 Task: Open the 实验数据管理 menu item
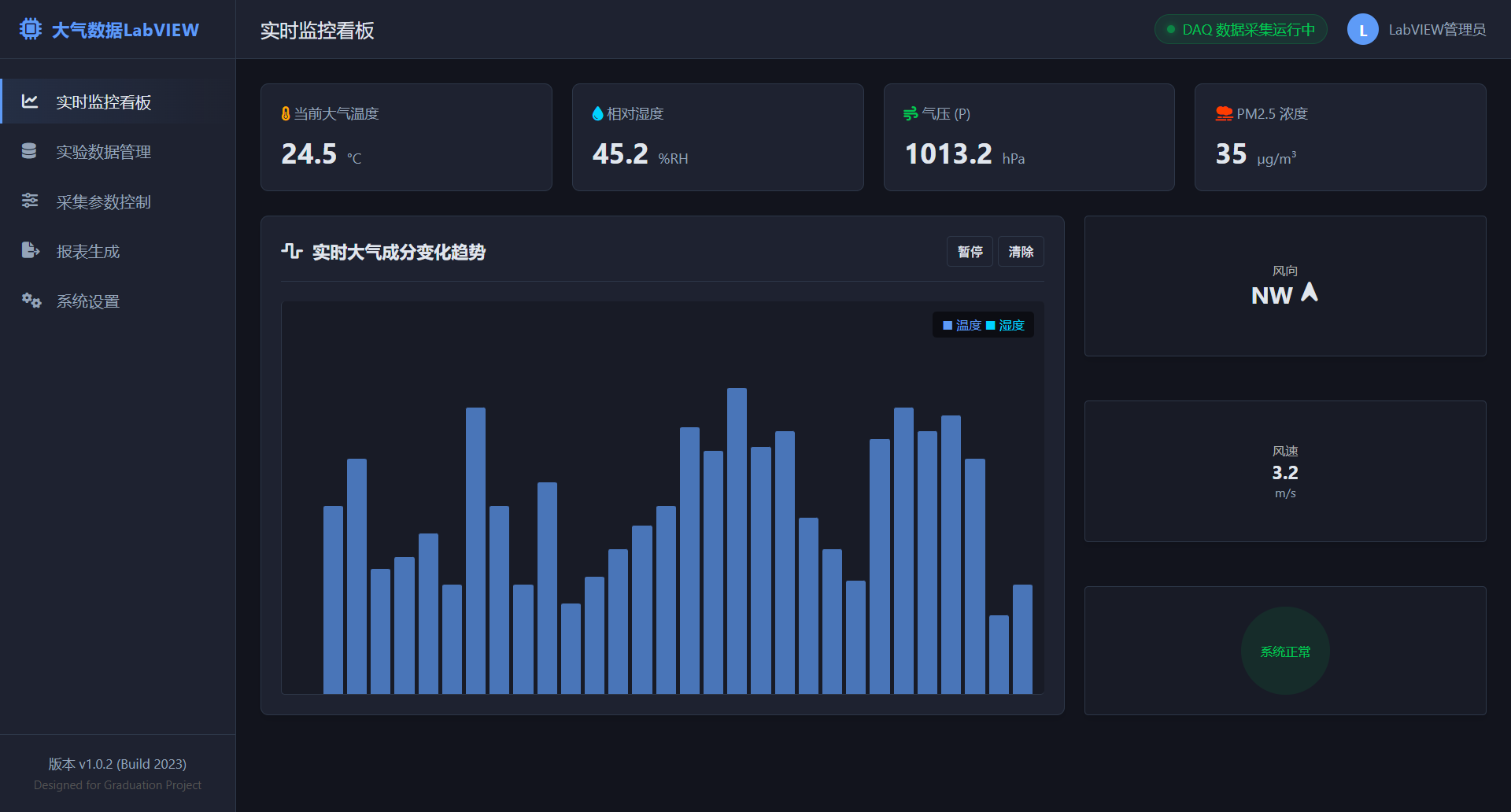coord(103,152)
